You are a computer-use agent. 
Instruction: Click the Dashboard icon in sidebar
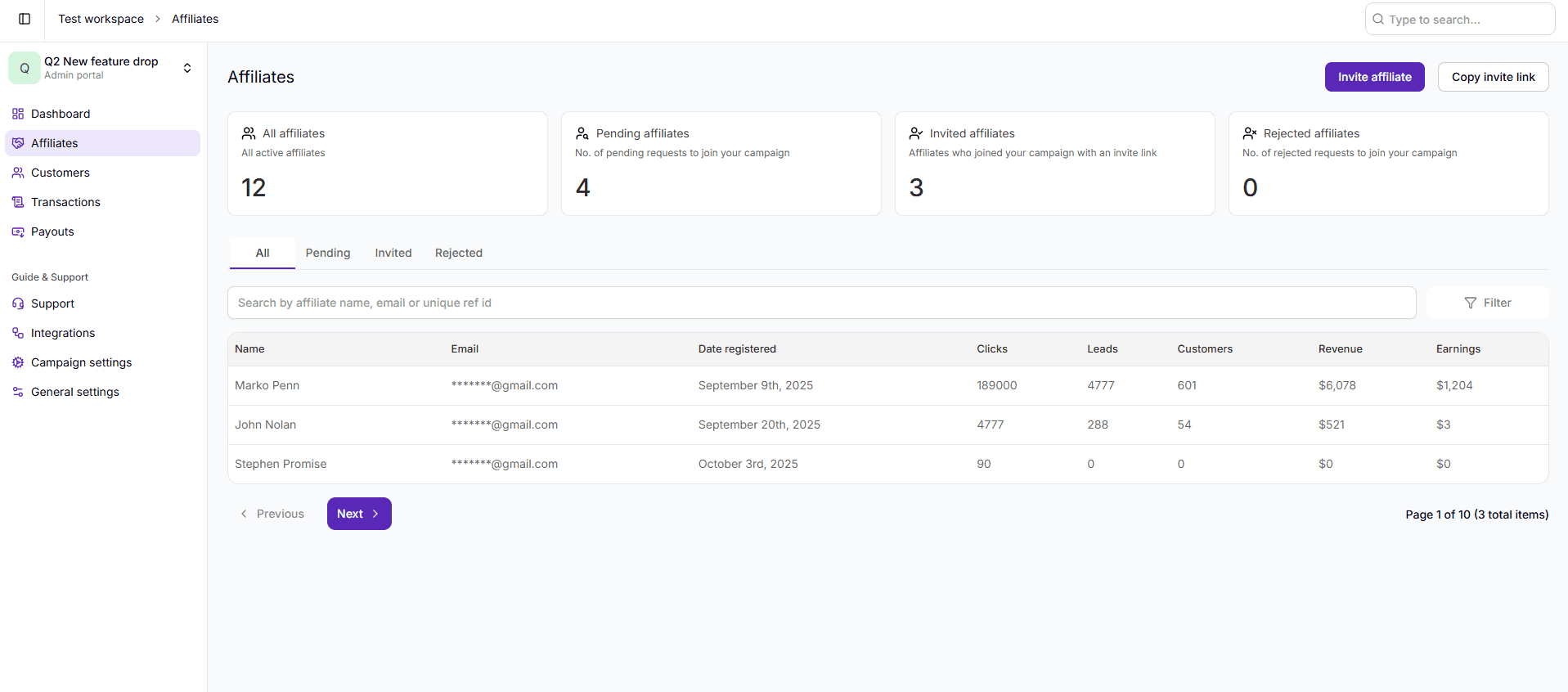[x=18, y=114]
